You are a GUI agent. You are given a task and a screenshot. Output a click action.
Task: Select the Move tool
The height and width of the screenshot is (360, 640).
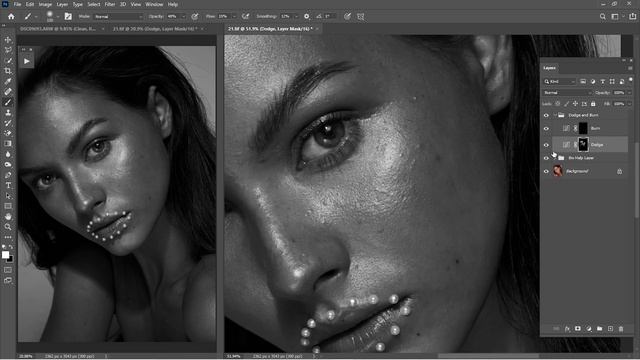coord(8,40)
